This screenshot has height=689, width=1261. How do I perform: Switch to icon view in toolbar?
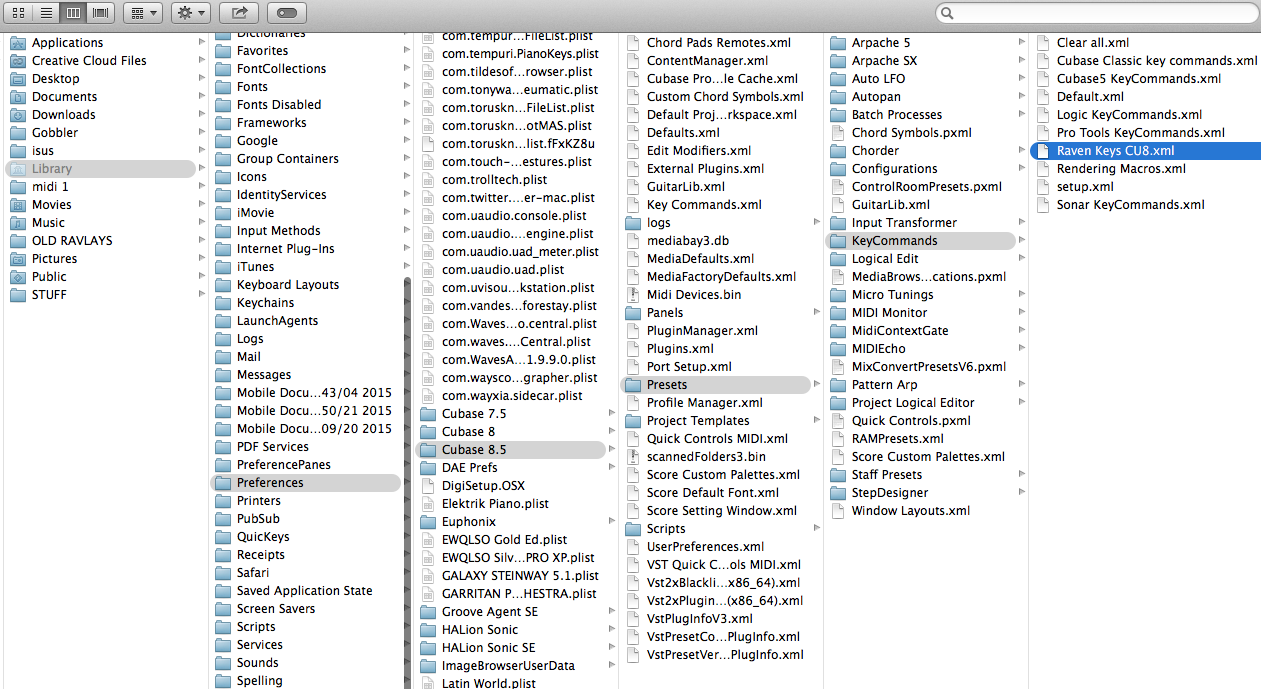tap(18, 13)
